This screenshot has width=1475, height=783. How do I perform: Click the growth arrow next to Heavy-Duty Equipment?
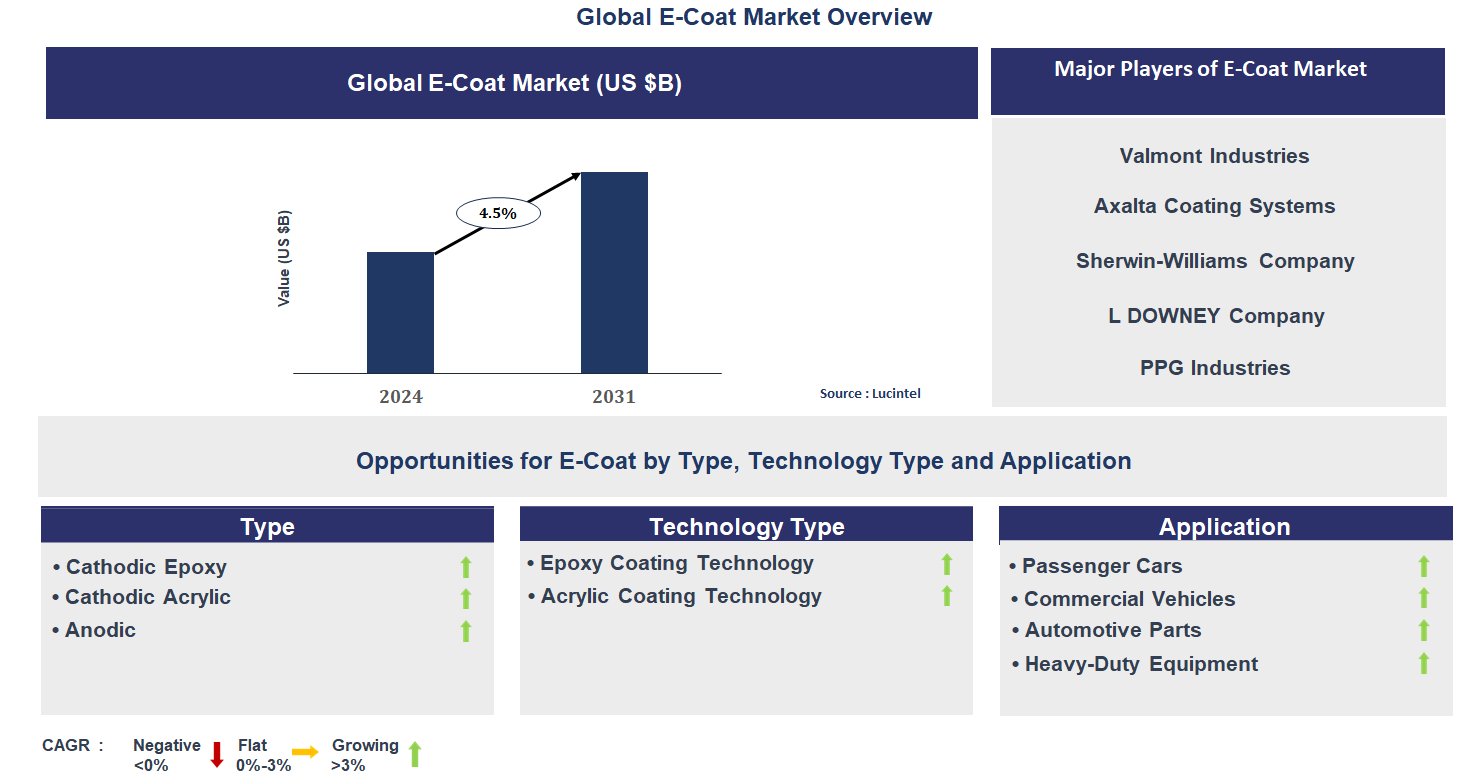(1423, 663)
